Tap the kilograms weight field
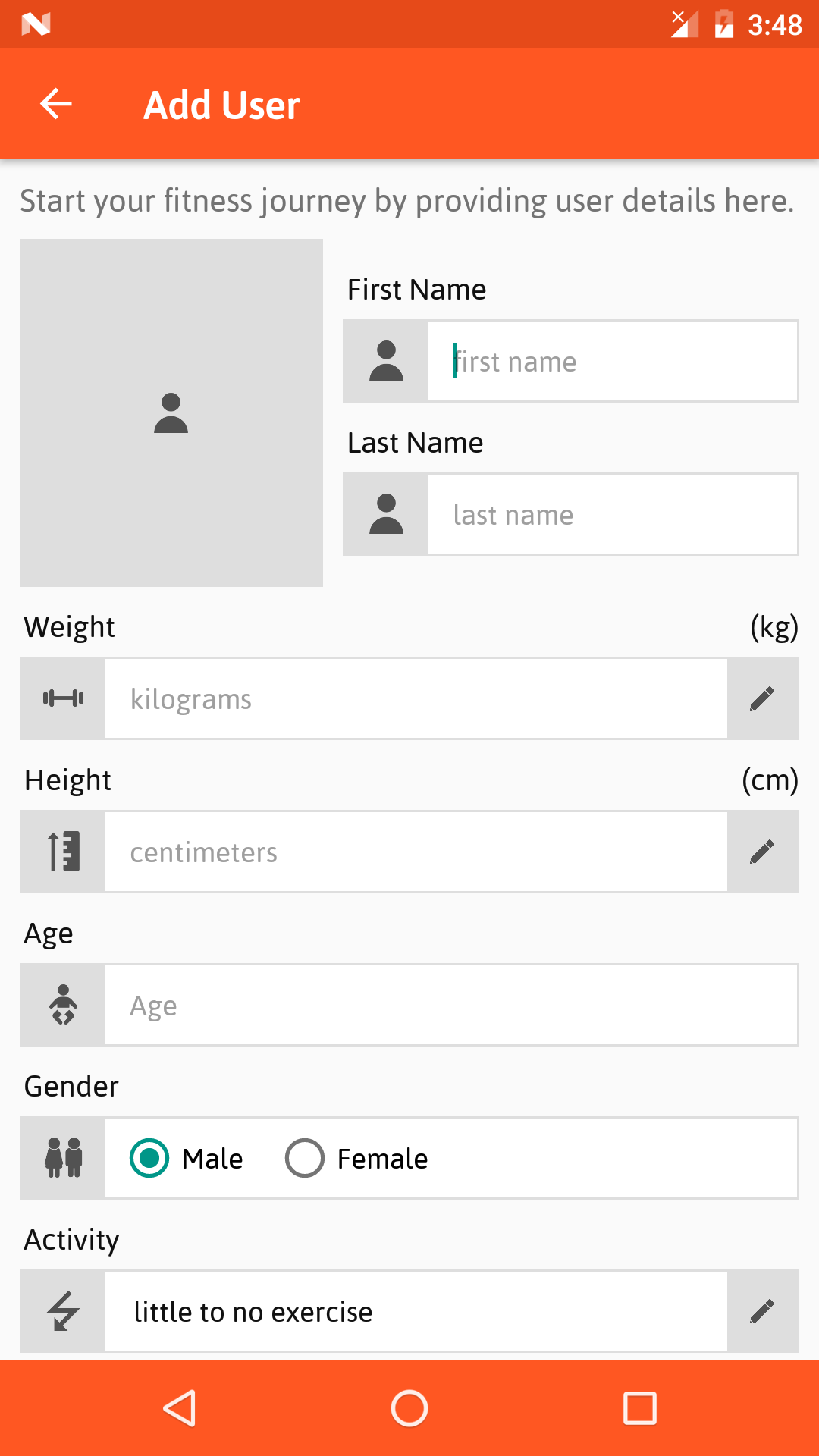The width and height of the screenshot is (819, 1456). pyautogui.click(x=416, y=698)
